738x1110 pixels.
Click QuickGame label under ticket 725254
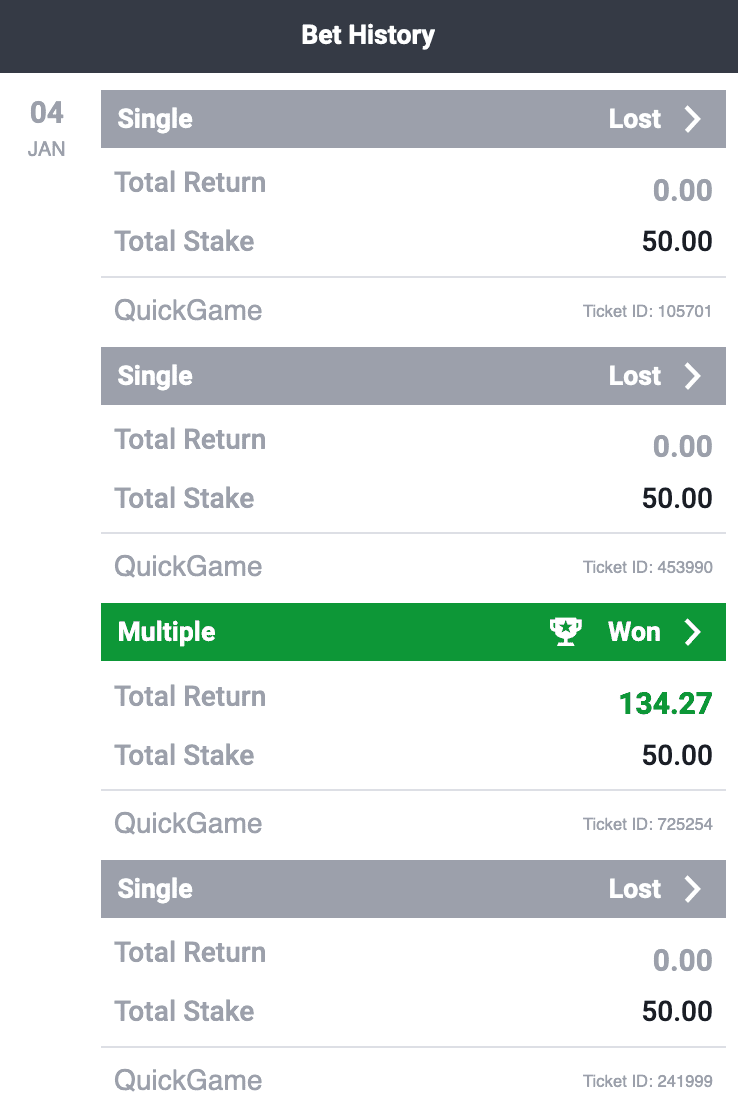(x=188, y=824)
